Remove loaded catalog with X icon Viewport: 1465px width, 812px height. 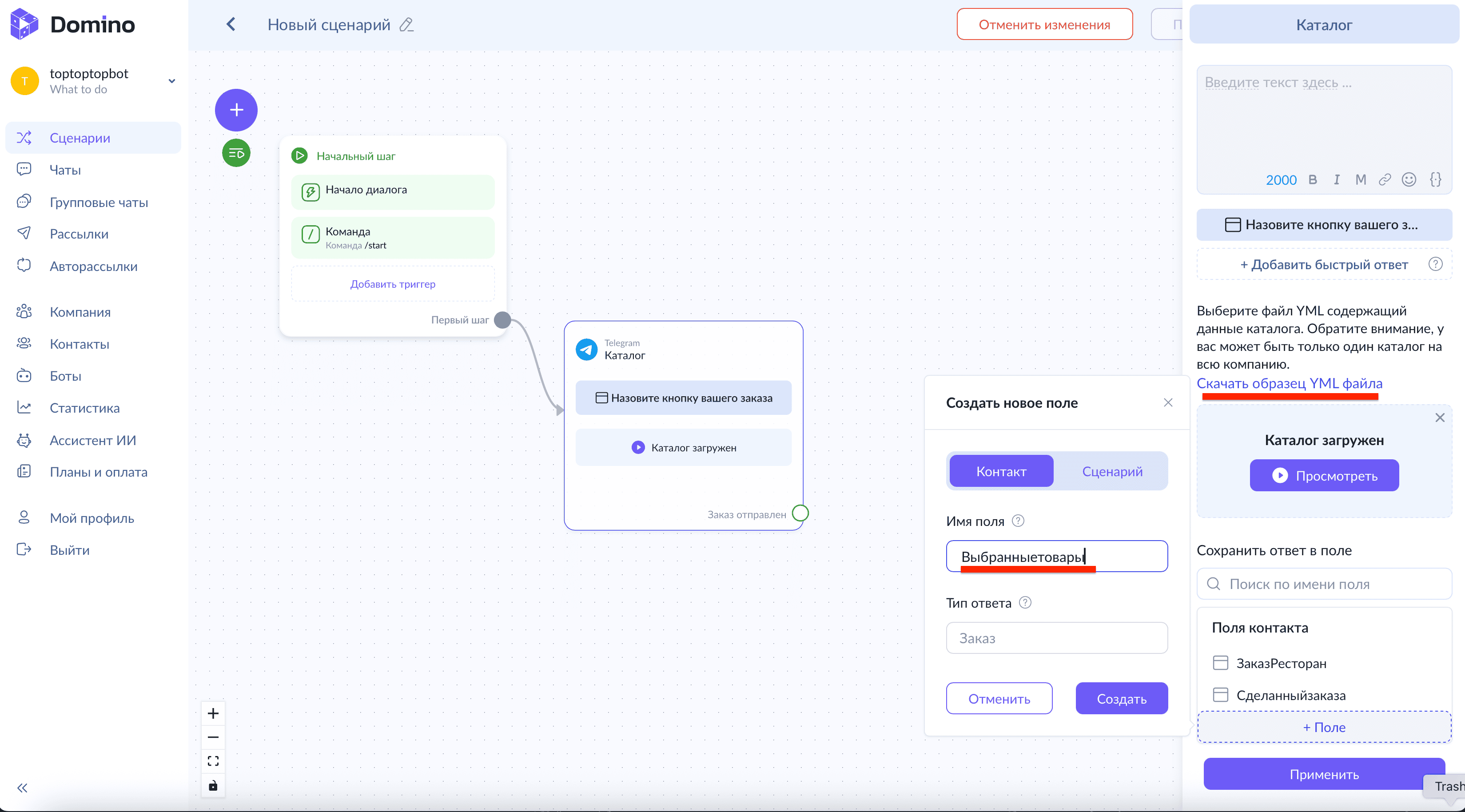pyautogui.click(x=1439, y=418)
